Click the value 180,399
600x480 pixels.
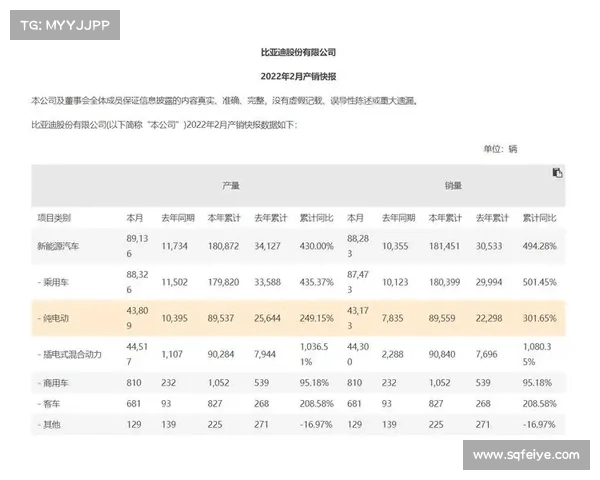pyautogui.click(x=444, y=282)
